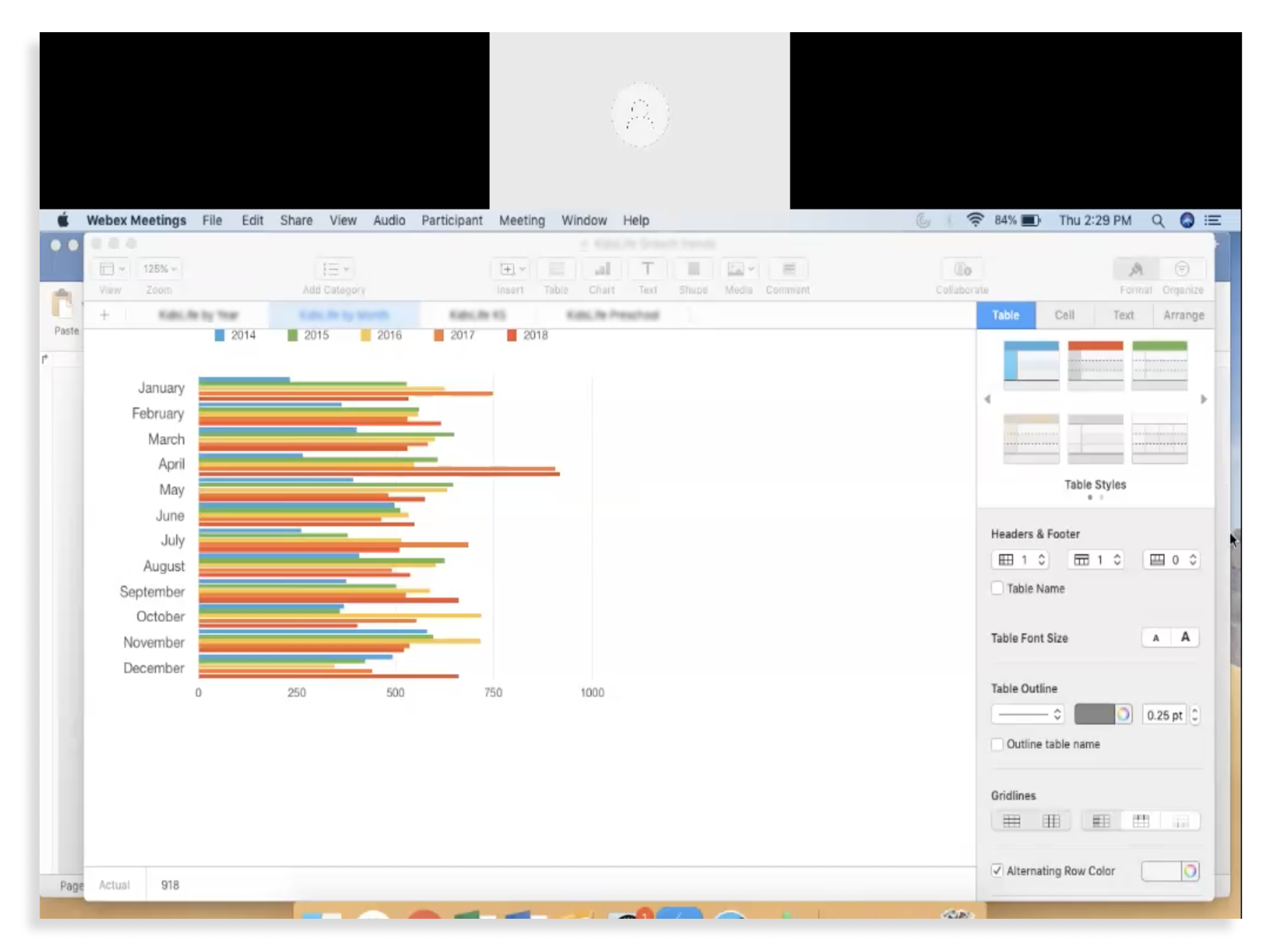This screenshot has height=952, width=1283.
Task: Enable Outline table name checkbox
Action: tap(997, 744)
